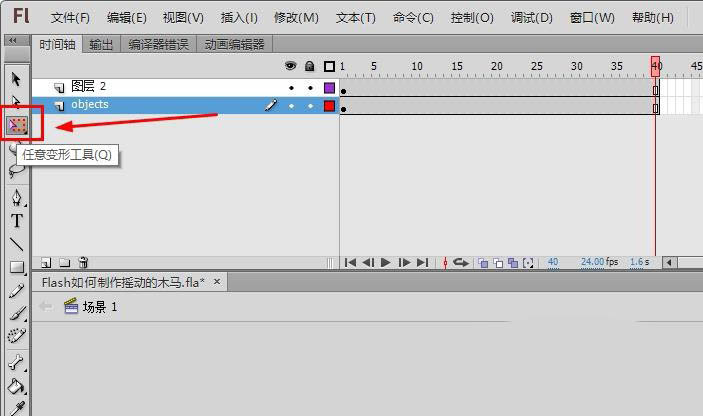This screenshot has width=703, height=416.
Task: Show all layers as outlines header icon
Action: pyautogui.click(x=329, y=67)
